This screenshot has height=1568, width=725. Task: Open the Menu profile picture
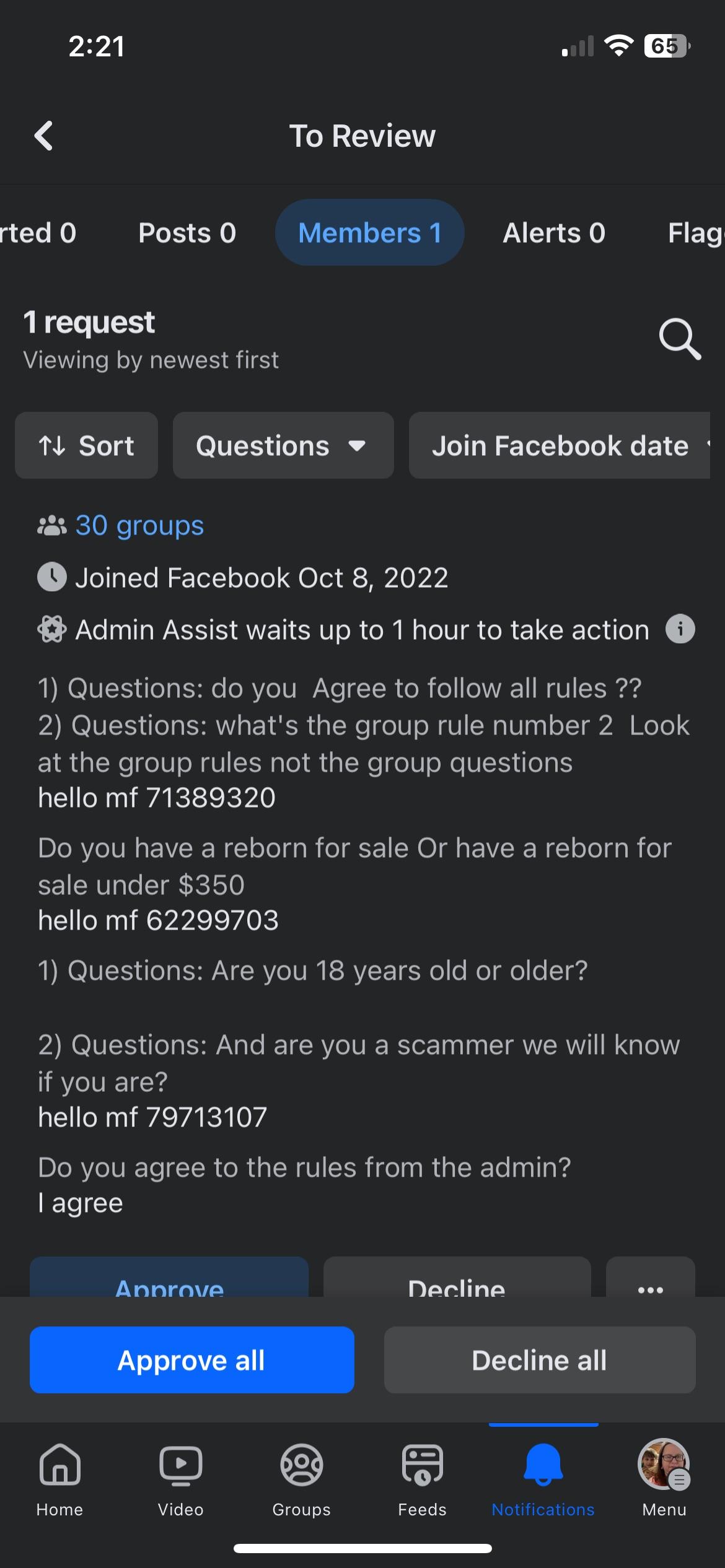click(x=664, y=1465)
